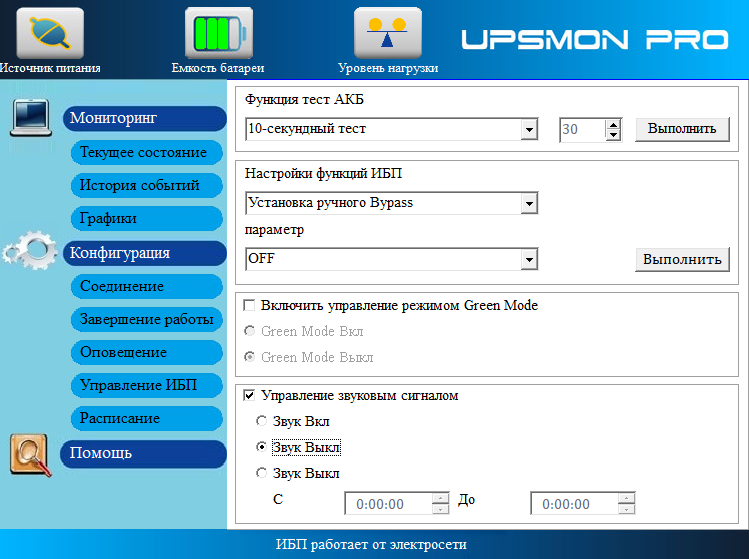
Task: Select Звук Вкл radio button
Action: pyautogui.click(x=261, y=421)
